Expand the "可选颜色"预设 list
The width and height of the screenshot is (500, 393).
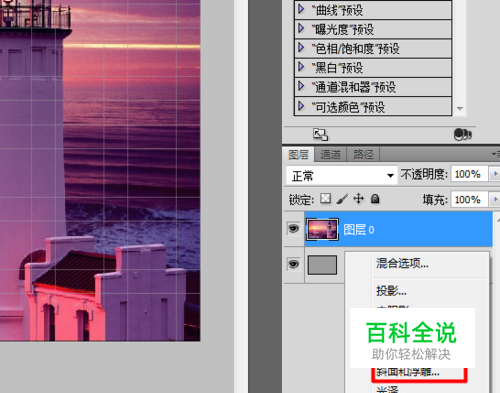[x=301, y=106]
